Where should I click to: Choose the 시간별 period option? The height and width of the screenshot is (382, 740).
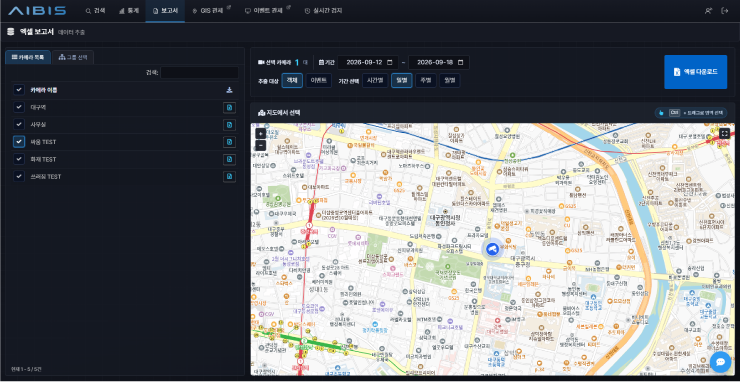tap(375, 80)
